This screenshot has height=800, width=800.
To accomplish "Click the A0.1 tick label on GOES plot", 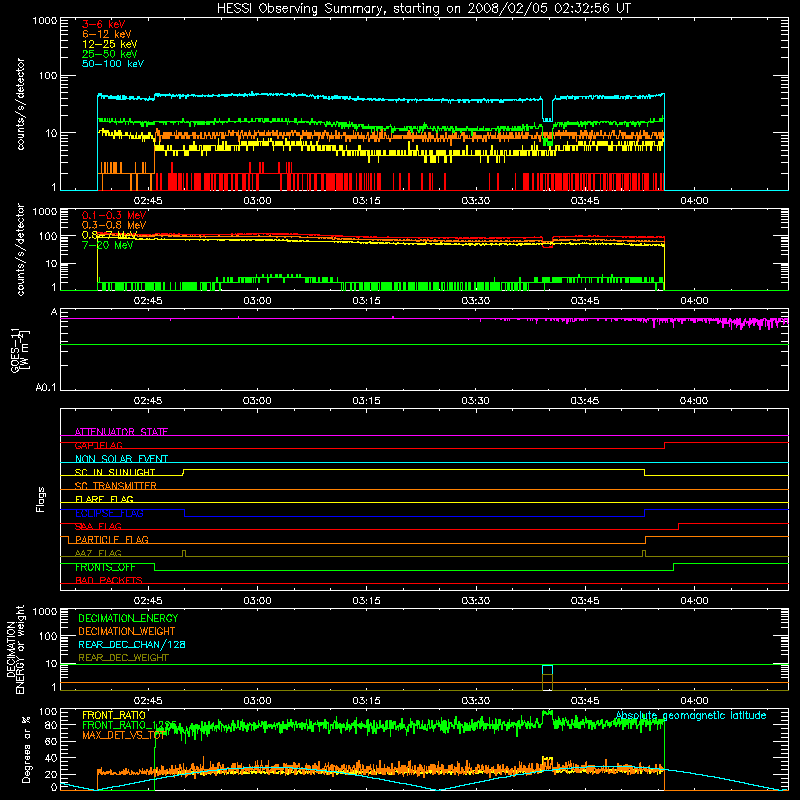I will [46, 387].
